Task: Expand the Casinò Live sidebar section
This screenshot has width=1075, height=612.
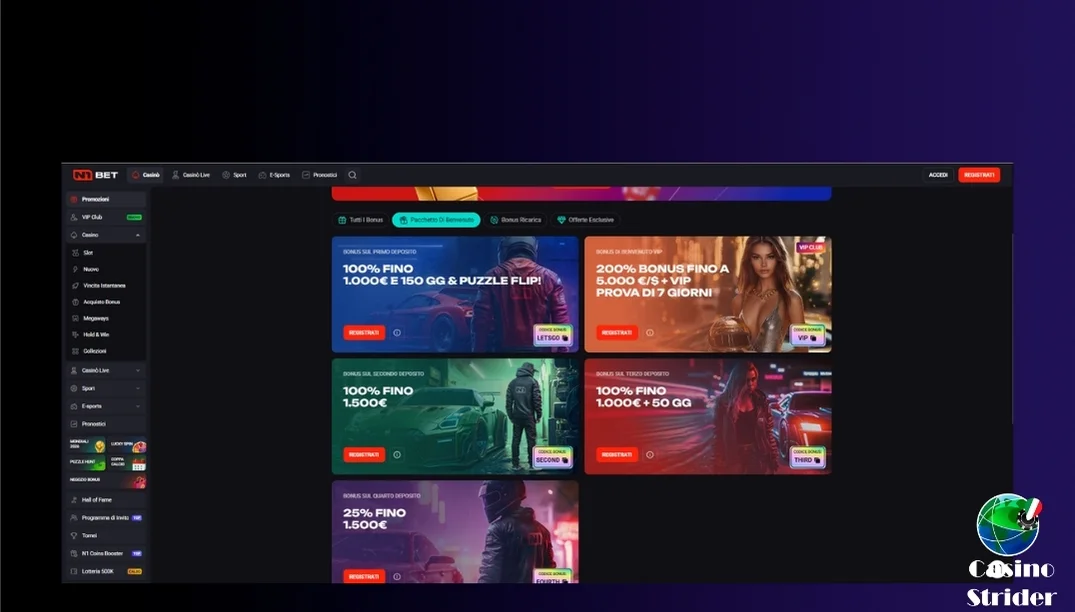Action: [106, 370]
